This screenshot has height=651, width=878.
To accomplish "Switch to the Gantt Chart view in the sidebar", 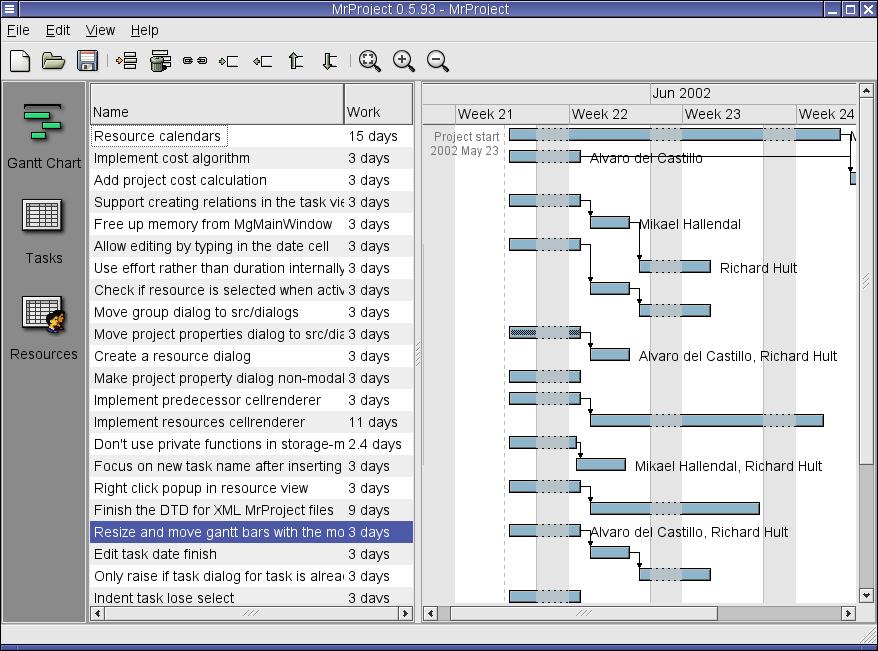I will point(44,137).
